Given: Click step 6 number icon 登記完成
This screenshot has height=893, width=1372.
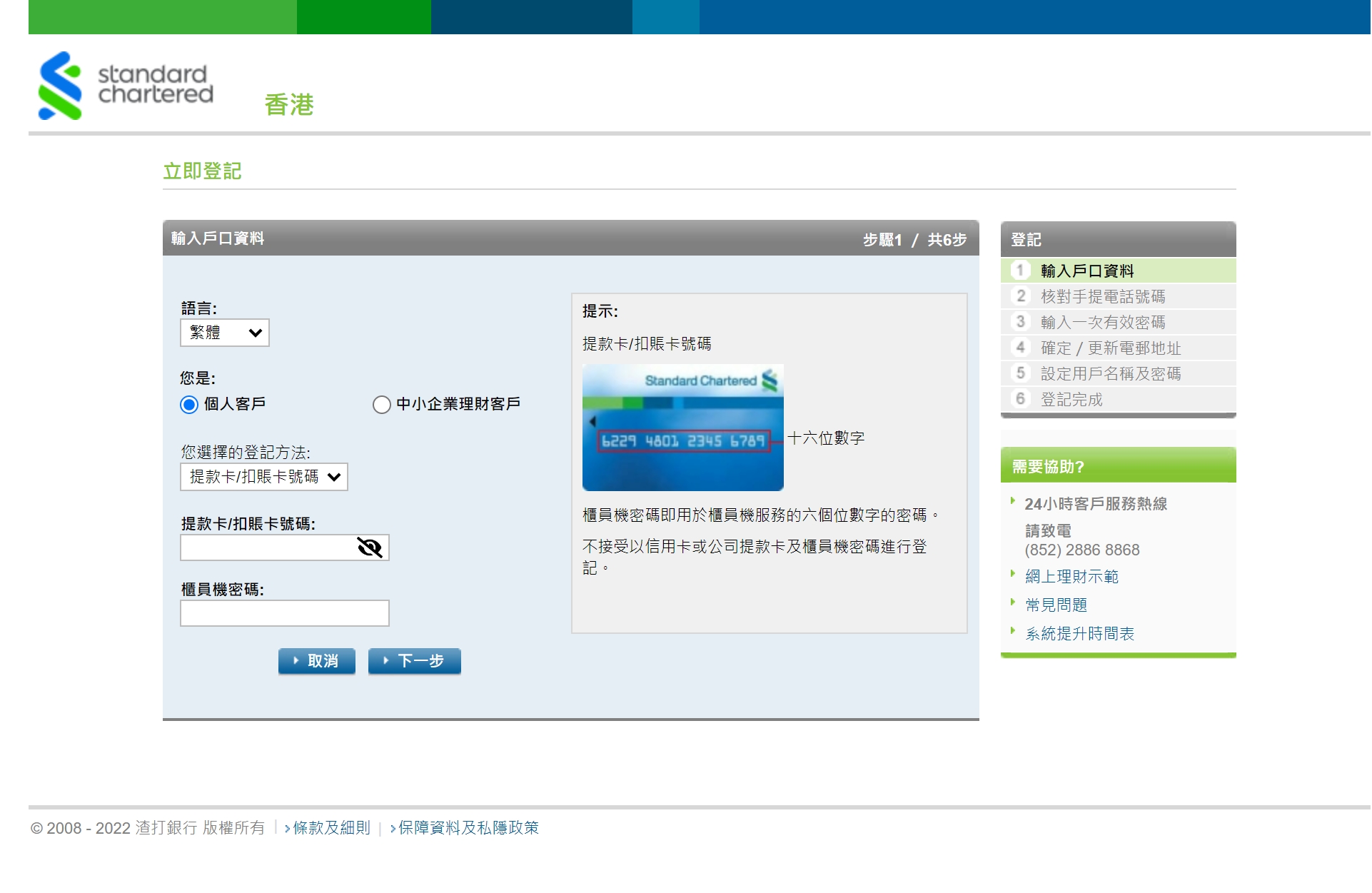Looking at the screenshot, I should (x=1020, y=399).
